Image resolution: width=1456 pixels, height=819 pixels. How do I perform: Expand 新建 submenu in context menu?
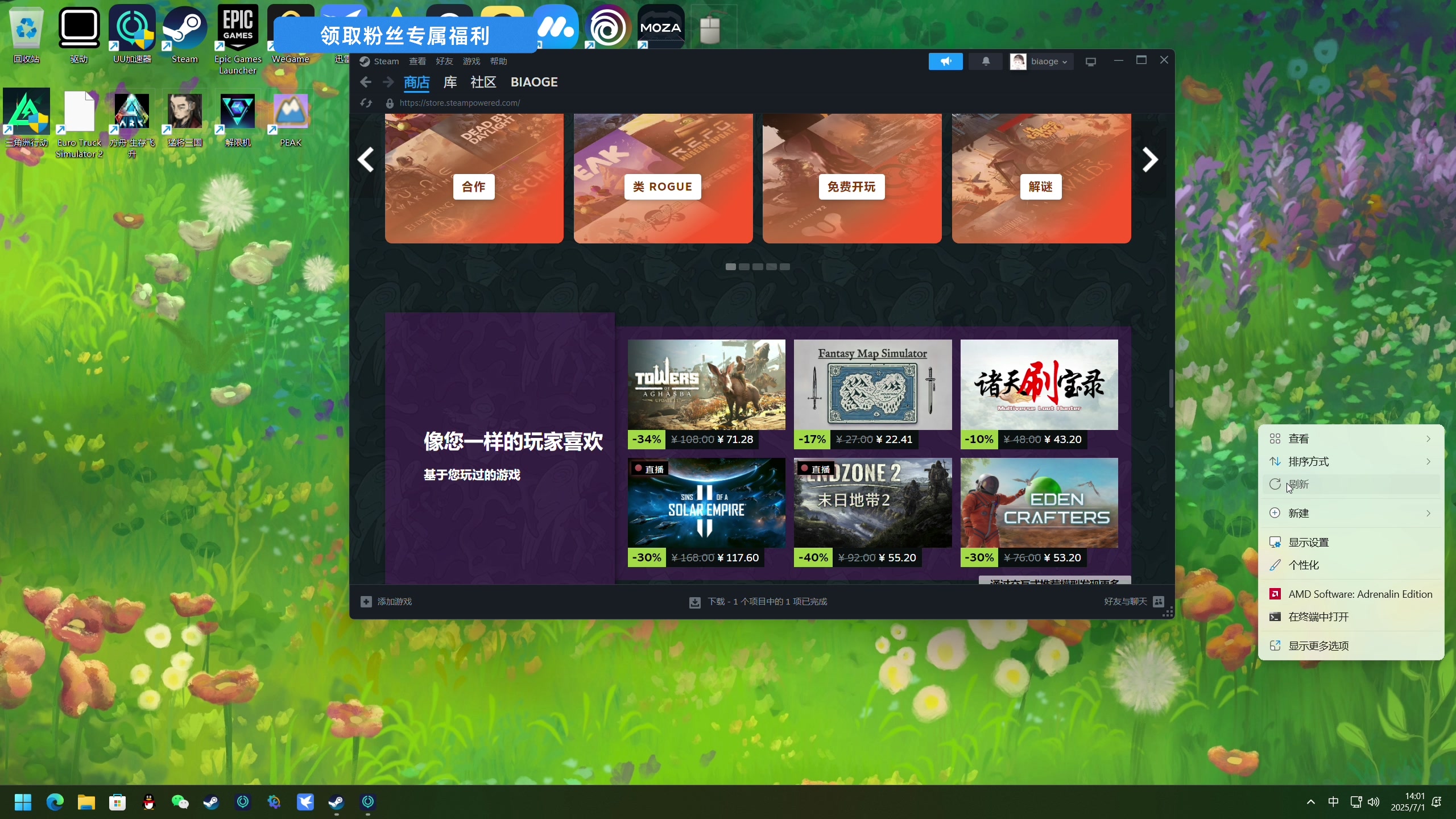pos(1351,513)
